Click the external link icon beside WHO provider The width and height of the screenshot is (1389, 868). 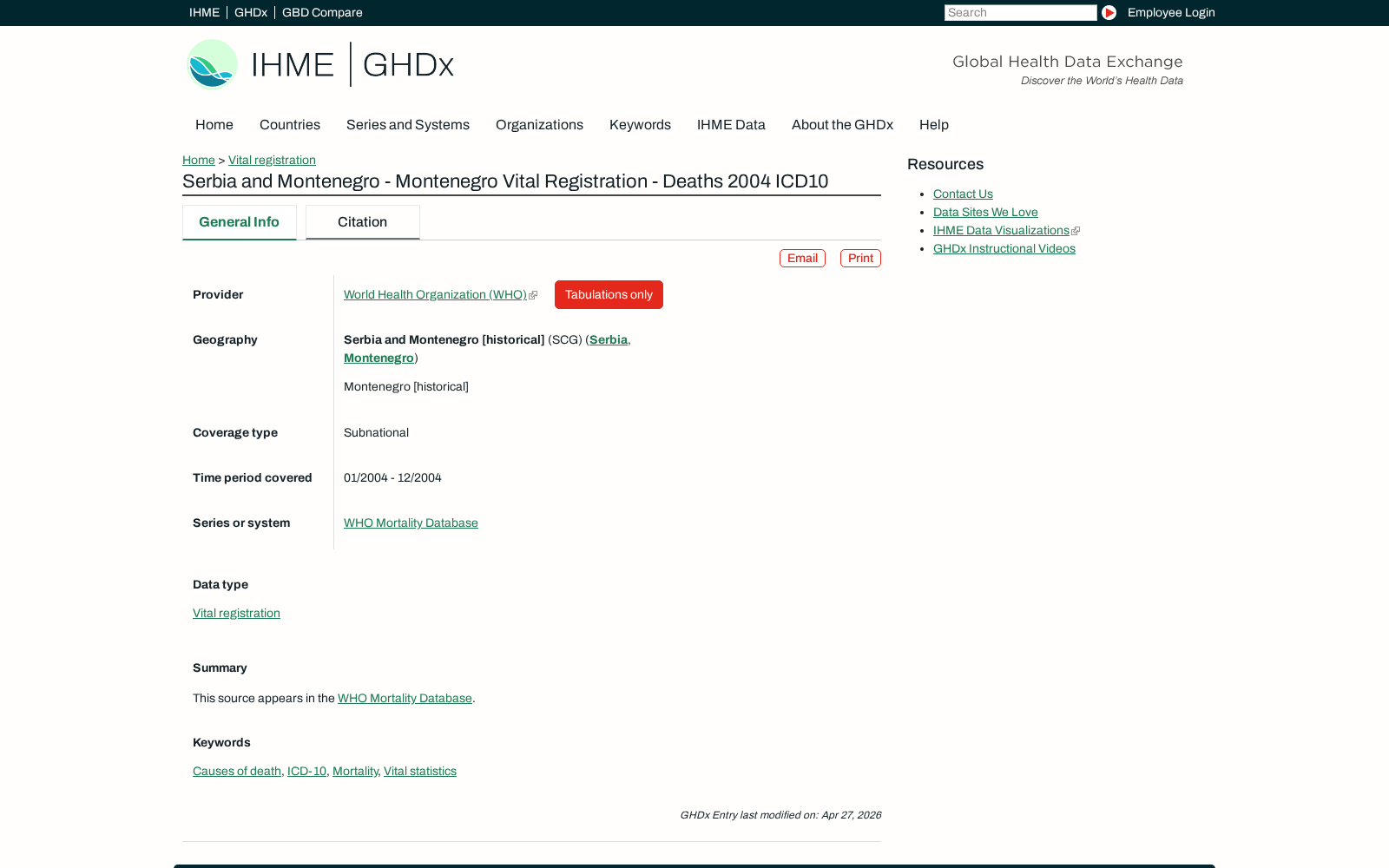533,295
